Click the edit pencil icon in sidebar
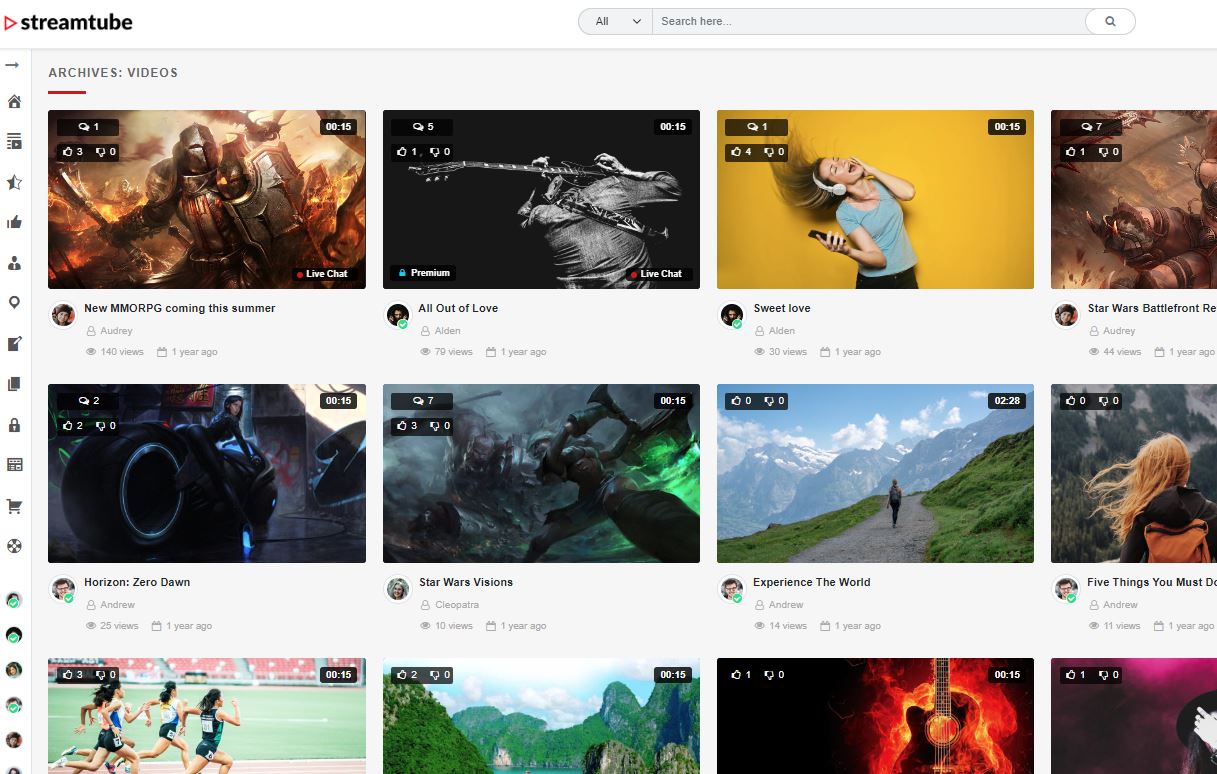Screen dimensions: 1217x774 click(x=14, y=344)
